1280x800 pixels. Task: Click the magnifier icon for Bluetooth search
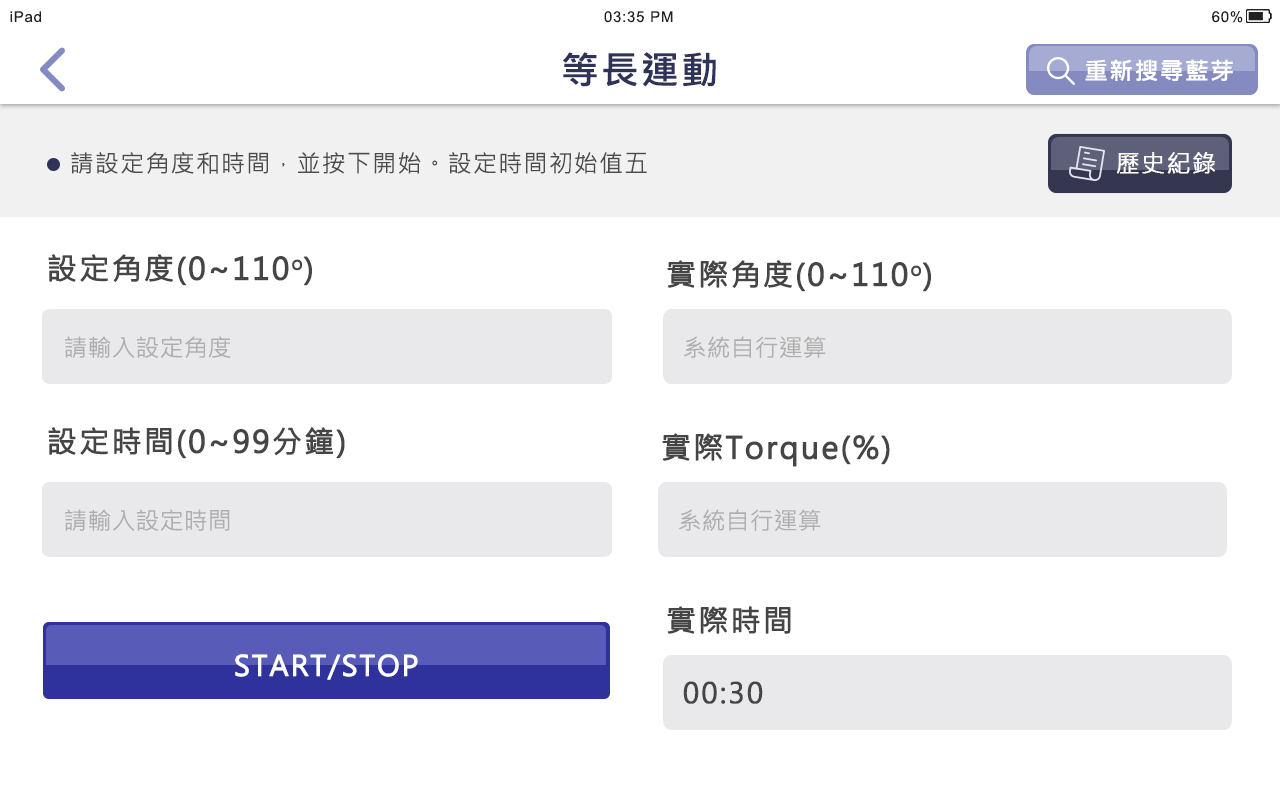[x=1060, y=71]
